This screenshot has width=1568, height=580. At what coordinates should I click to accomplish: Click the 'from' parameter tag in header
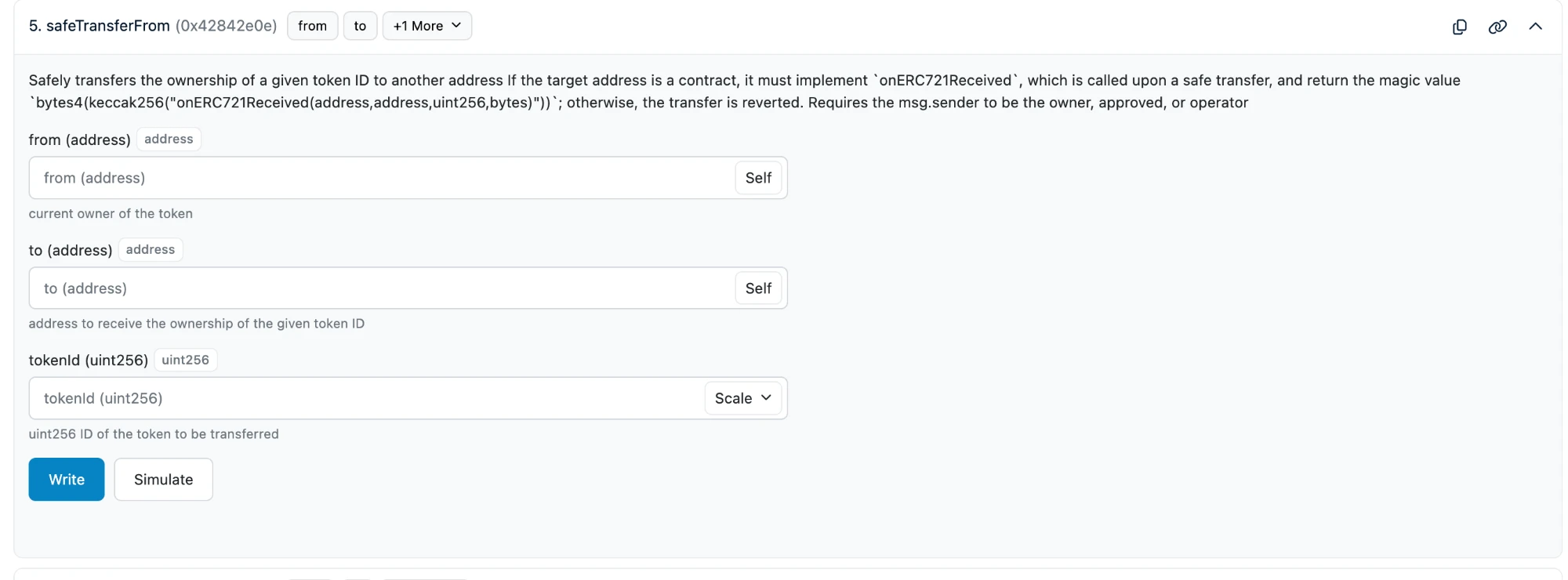tap(312, 26)
